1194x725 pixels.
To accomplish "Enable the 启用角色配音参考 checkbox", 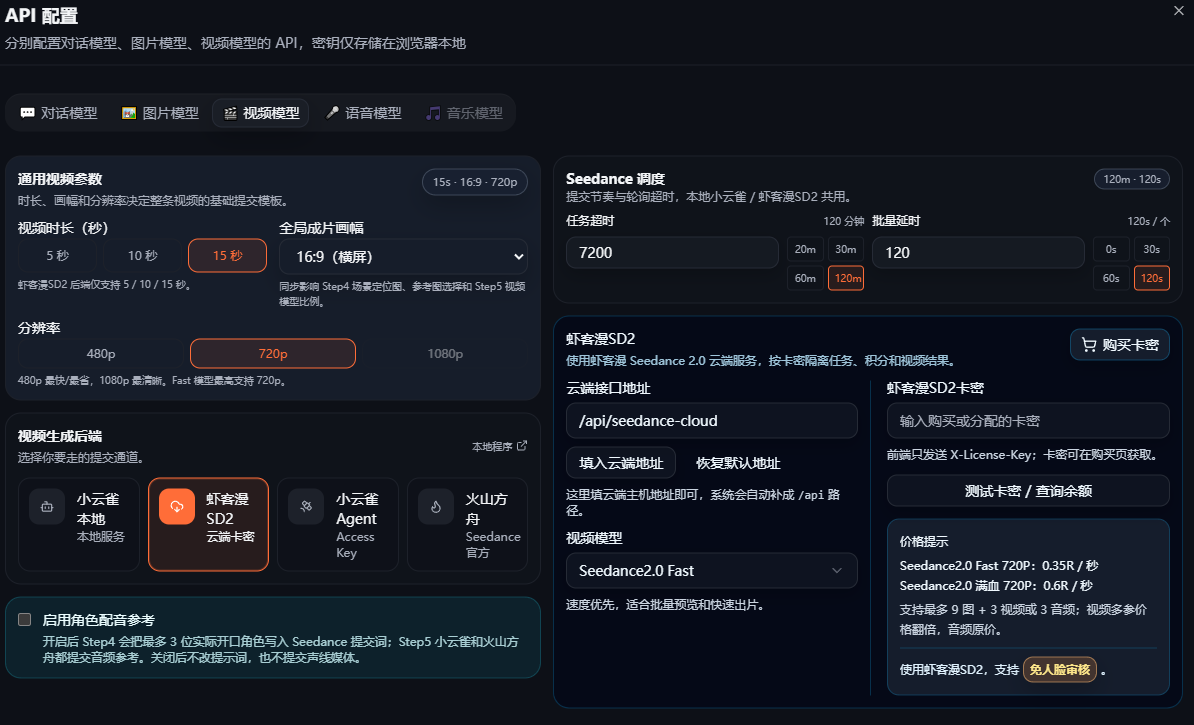I will pyautogui.click(x=24, y=619).
